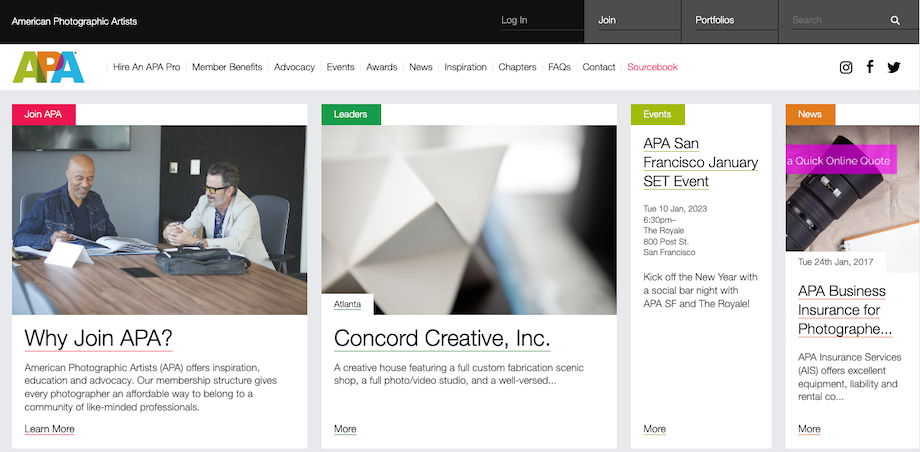Screen dimensions: 920x452
Task: Click the green Leaders tag
Action: [351, 114]
